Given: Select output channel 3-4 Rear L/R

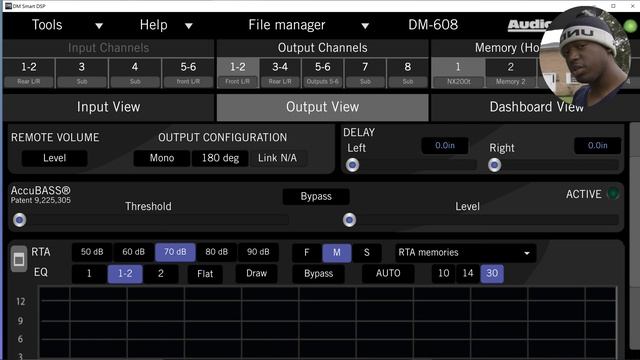Looking at the screenshot, I should [280, 73].
